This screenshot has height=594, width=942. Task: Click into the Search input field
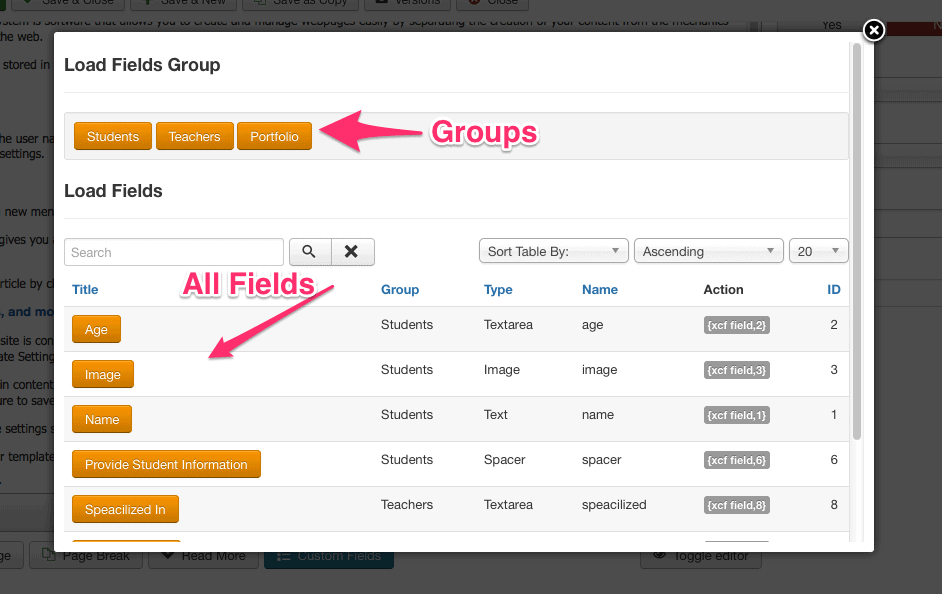(174, 252)
